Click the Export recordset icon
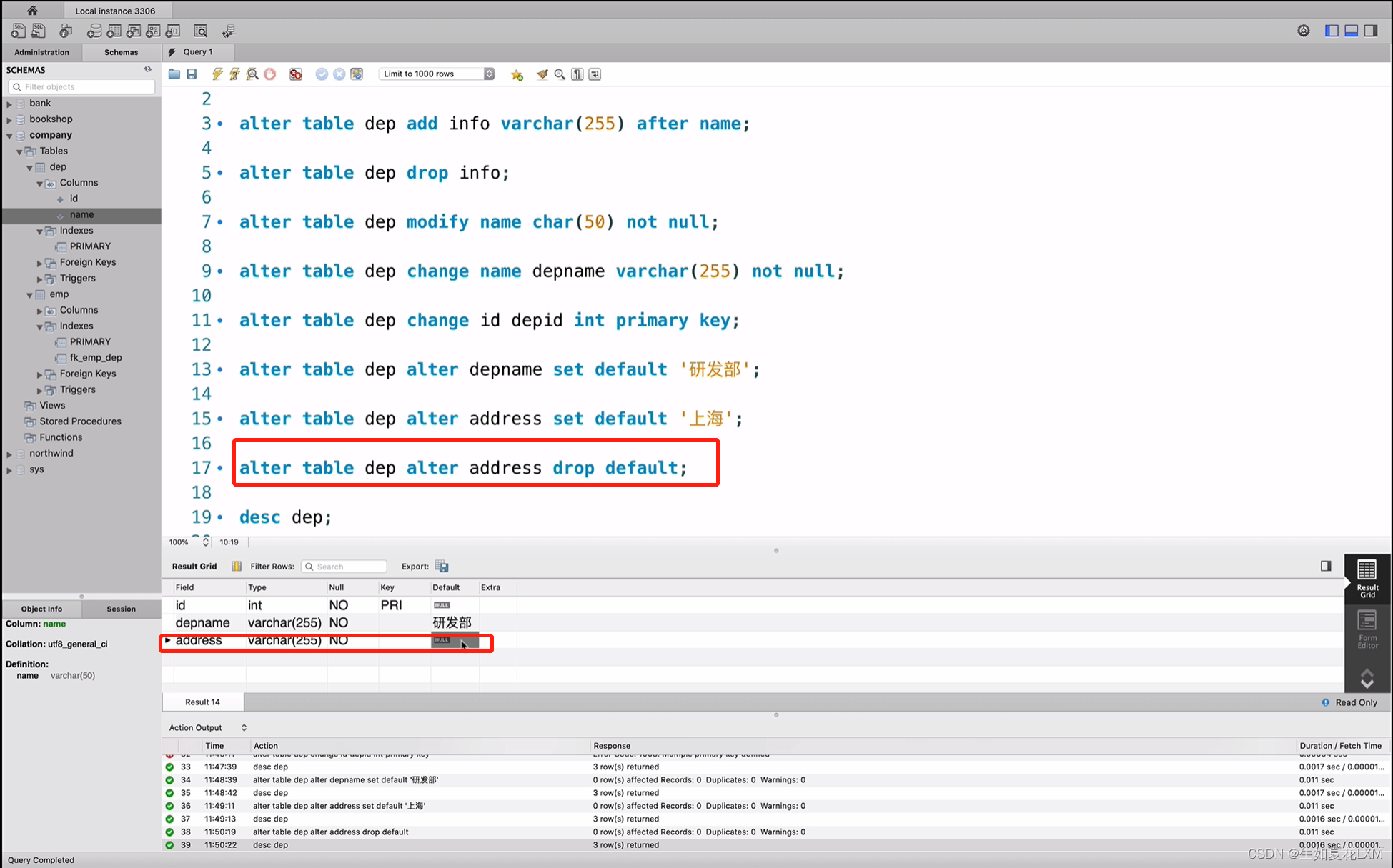Screen dimensions: 1393x868 tap(442, 567)
